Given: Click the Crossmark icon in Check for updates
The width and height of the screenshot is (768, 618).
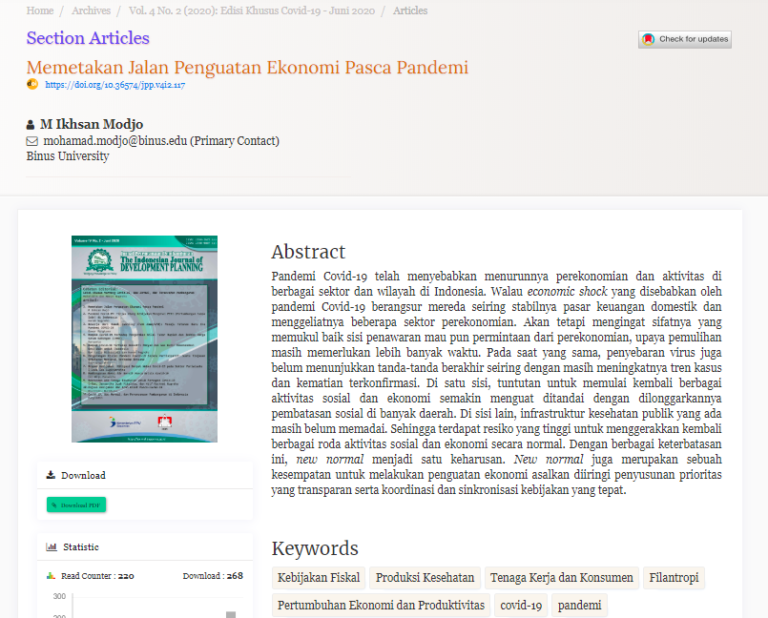Looking at the screenshot, I should [x=649, y=39].
